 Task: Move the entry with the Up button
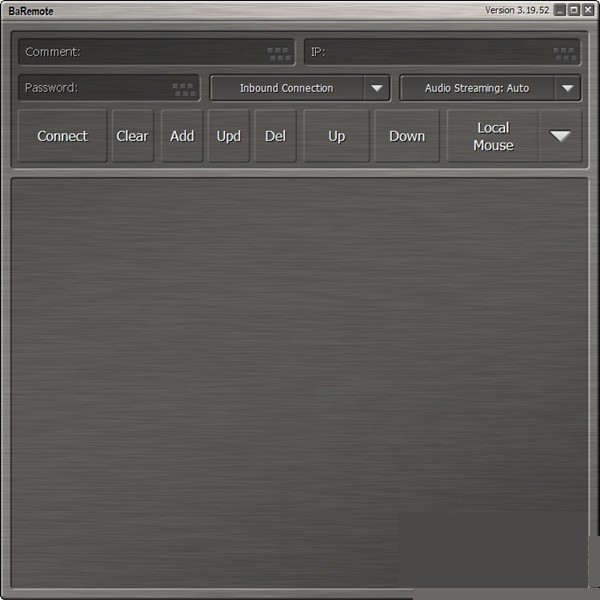pos(337,136)
